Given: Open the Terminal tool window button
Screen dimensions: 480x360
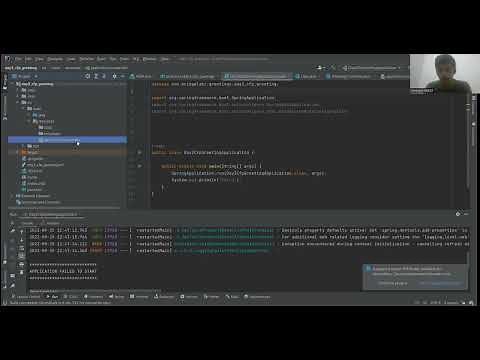Looking at the screenshot, I should 139,296.
